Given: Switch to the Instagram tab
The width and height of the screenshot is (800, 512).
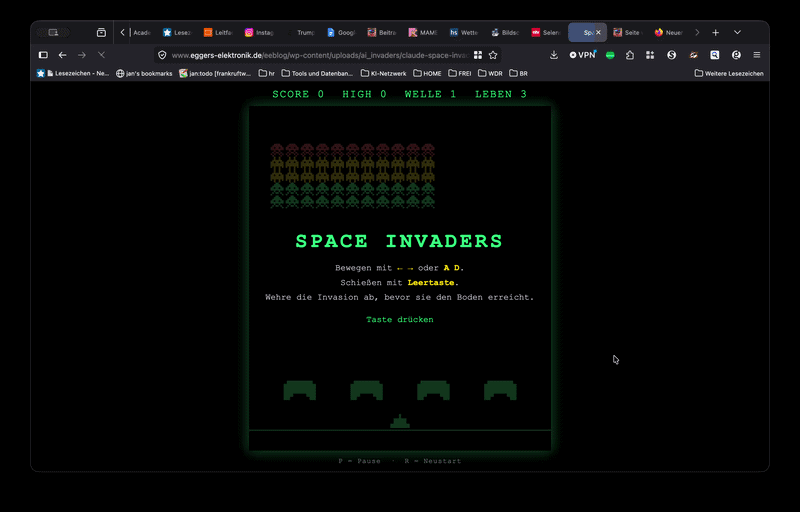Looking at the screenshot, I should coord(259,33).
